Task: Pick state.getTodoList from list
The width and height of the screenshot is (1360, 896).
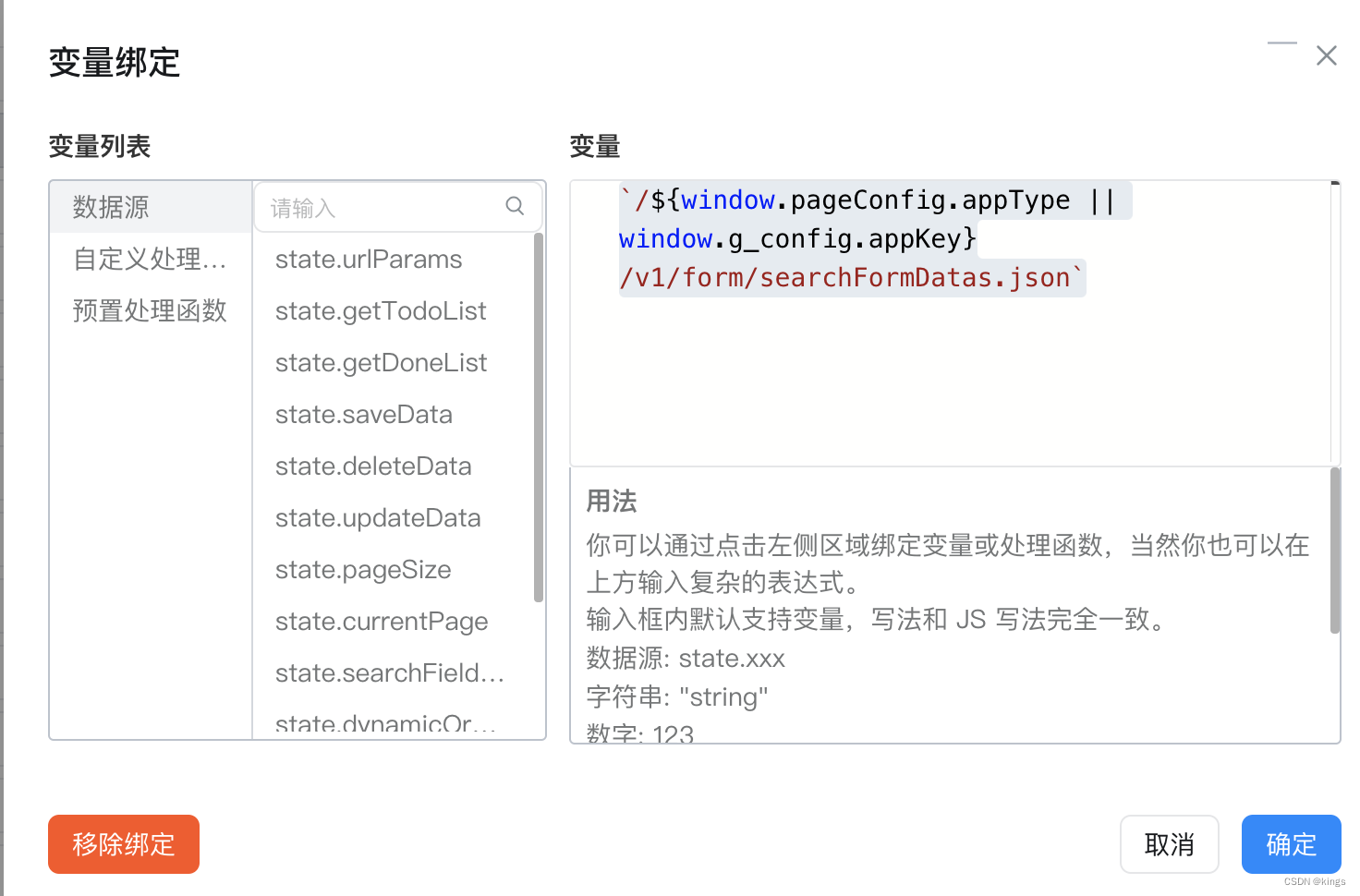Action: point(381,311)
